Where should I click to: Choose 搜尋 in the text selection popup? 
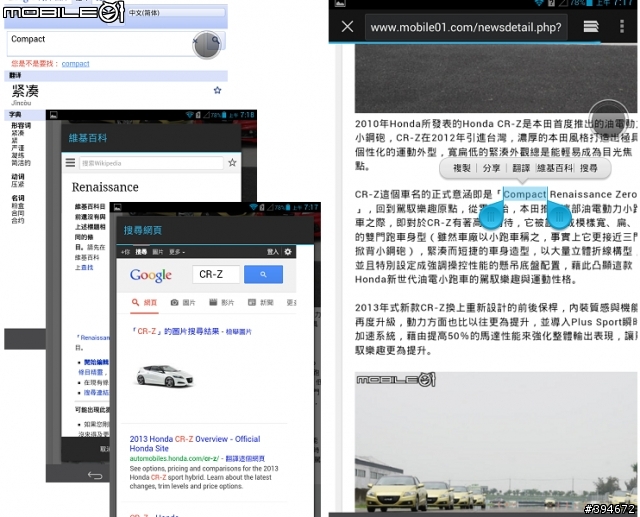589,168
